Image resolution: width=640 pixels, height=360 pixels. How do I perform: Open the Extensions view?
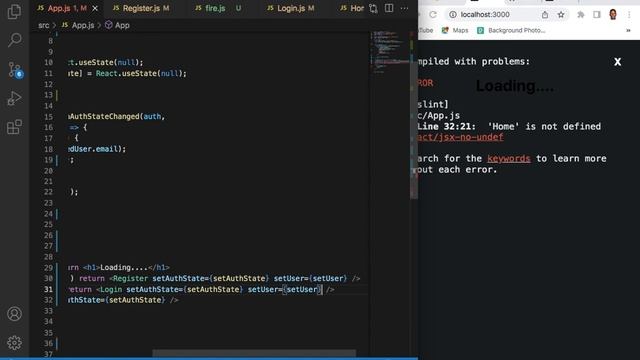pyautogui.click(x=14, y=127)
